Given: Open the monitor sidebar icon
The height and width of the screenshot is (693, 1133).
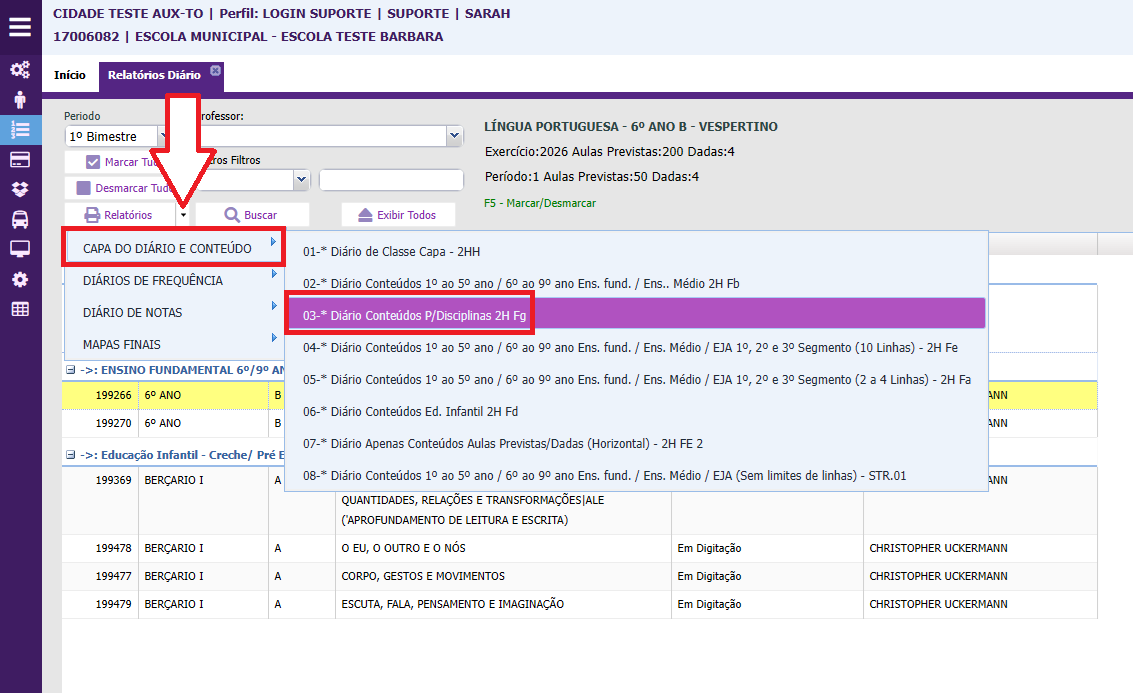Looking at the screenshot, I should tap(20, 249).
